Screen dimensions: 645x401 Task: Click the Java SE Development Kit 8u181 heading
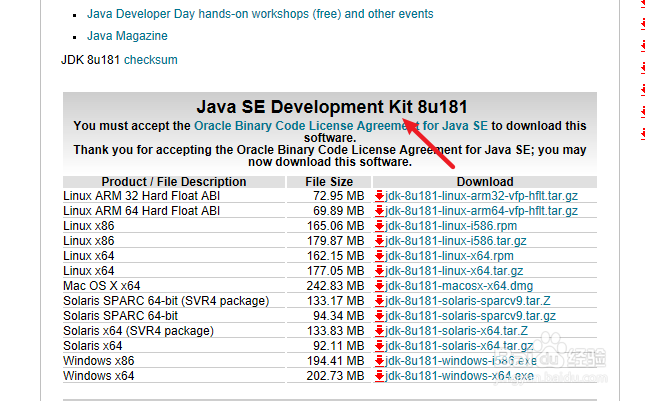[332, 107]
